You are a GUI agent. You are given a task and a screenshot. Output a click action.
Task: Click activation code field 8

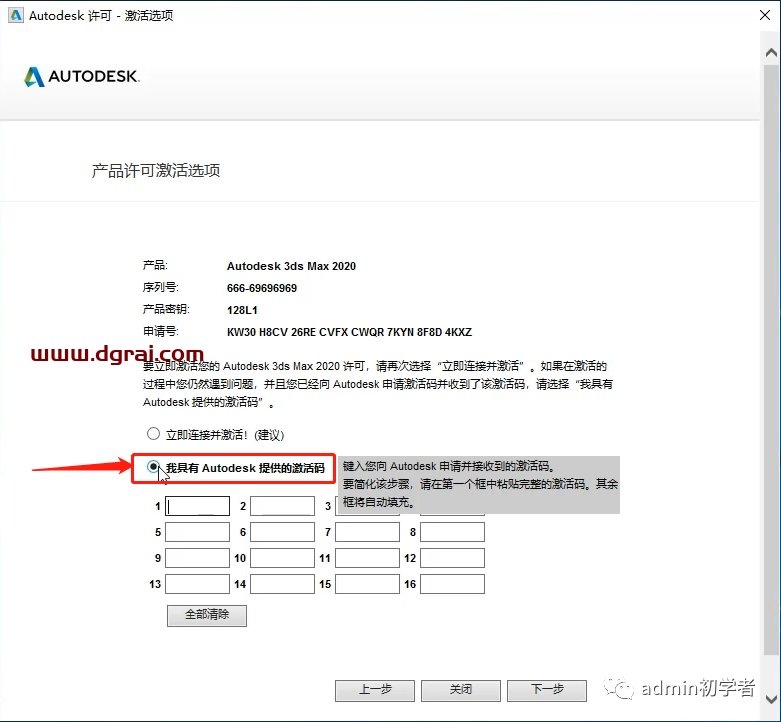[452, 532]
